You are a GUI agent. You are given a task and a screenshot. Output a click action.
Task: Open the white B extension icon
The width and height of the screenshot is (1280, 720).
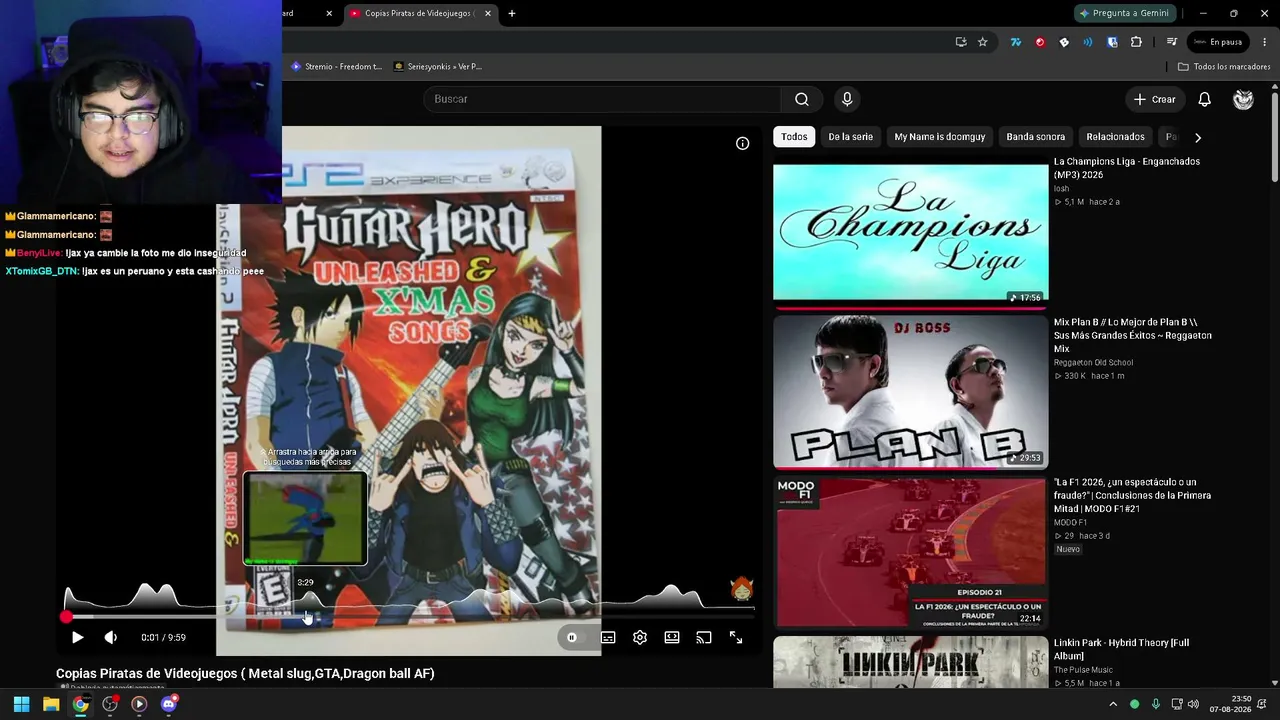(1064, 42)
